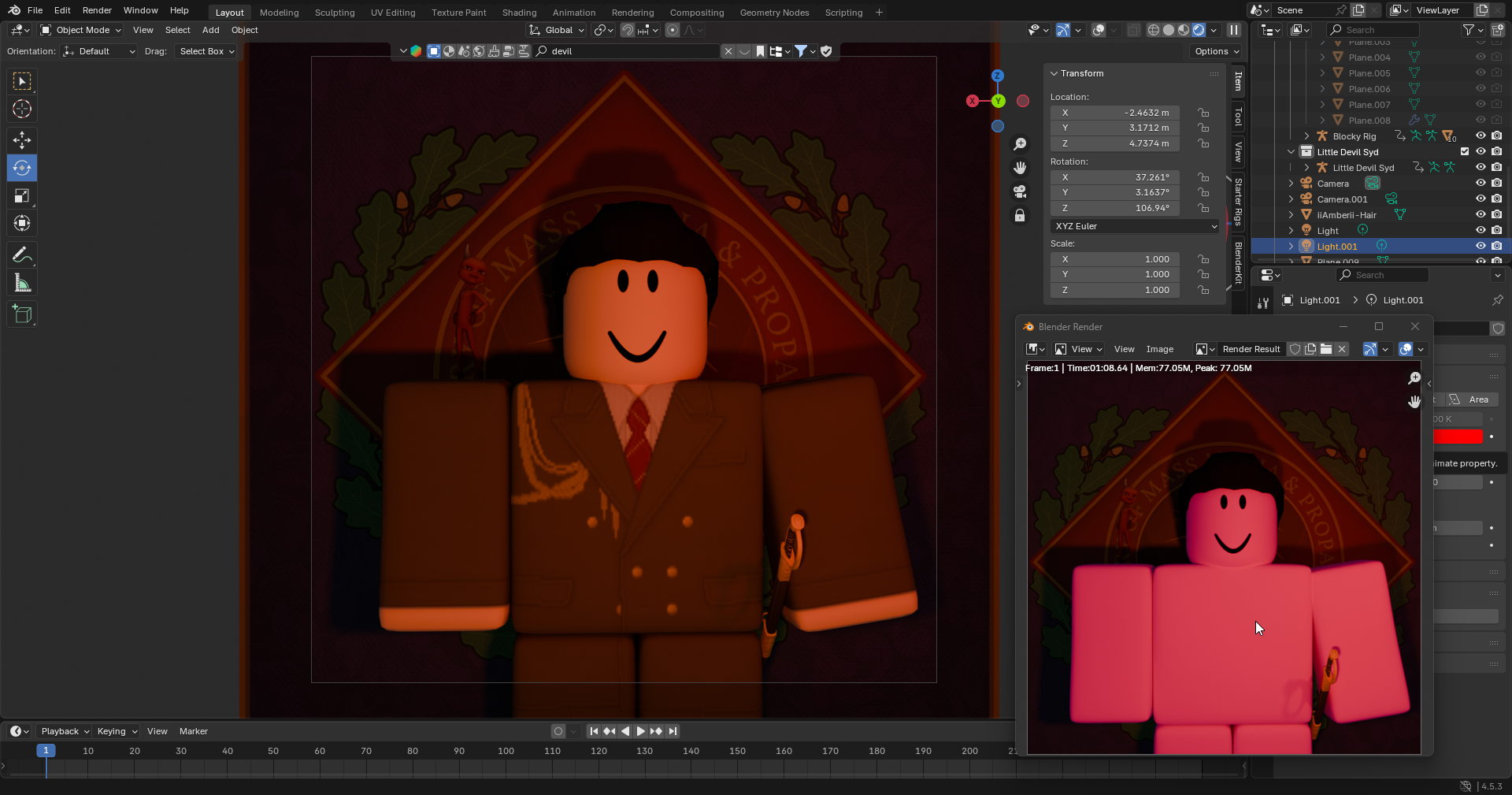Click the Scale X value field
This screenshot has width=1512, height=795.
click(1114, 259)
